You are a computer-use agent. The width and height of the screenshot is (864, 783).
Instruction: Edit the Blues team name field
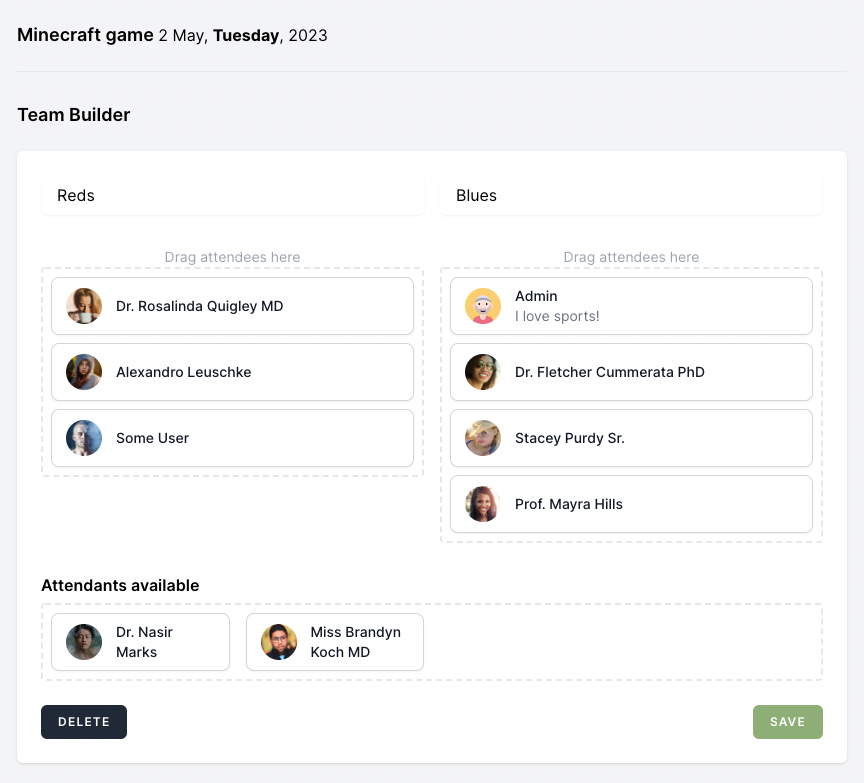coord(631,196)
